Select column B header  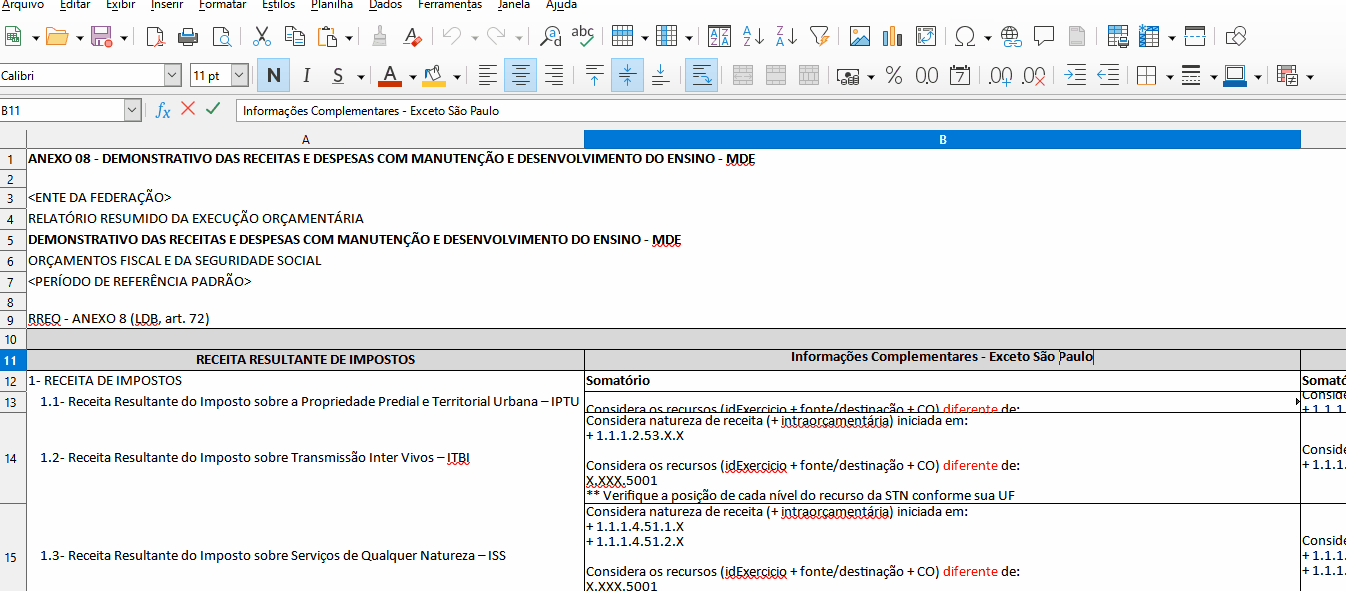(x=942, y=140)
